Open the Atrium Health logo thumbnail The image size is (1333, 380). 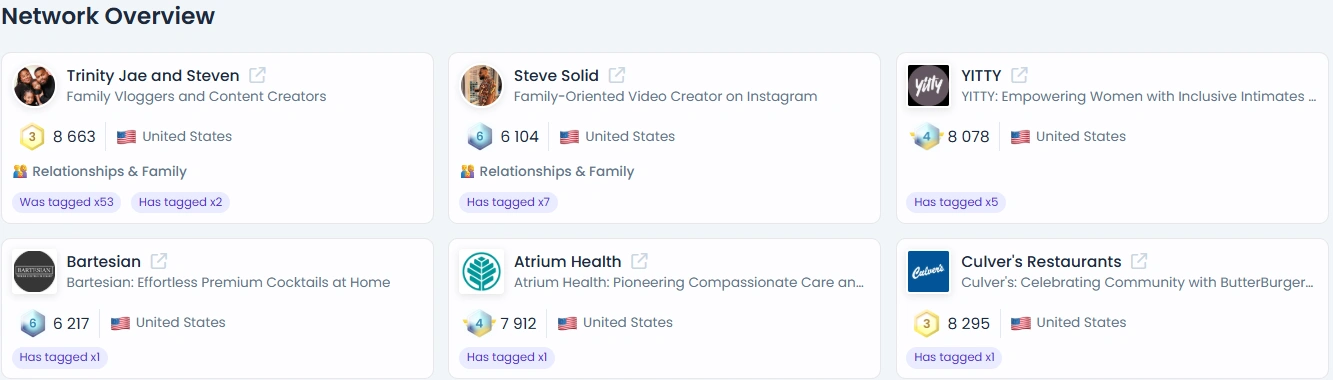pyautogui.click(x=481, y=272)
